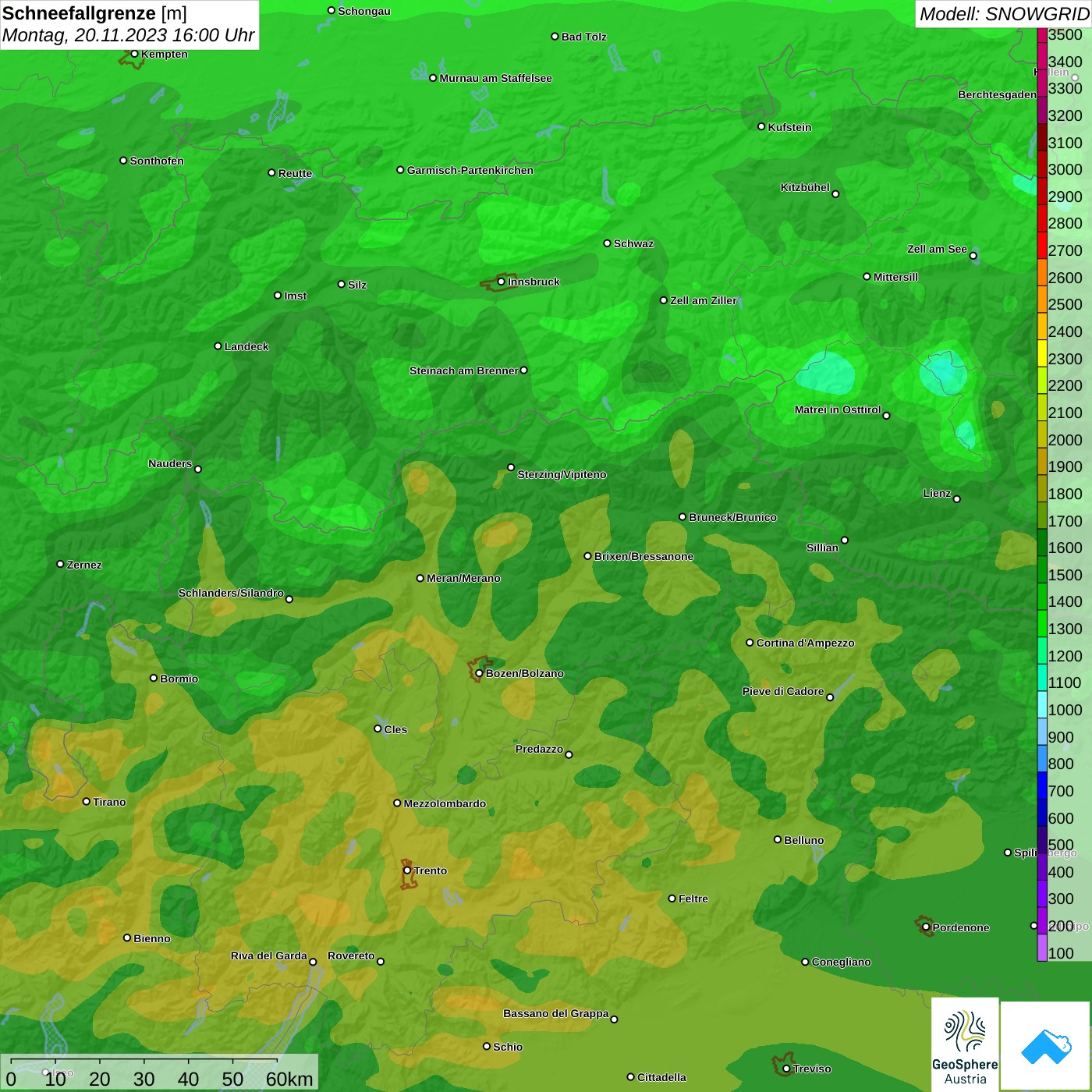Click the Garmisch-Partenkirchen label

pyautogui.click(x=470, y=170)
